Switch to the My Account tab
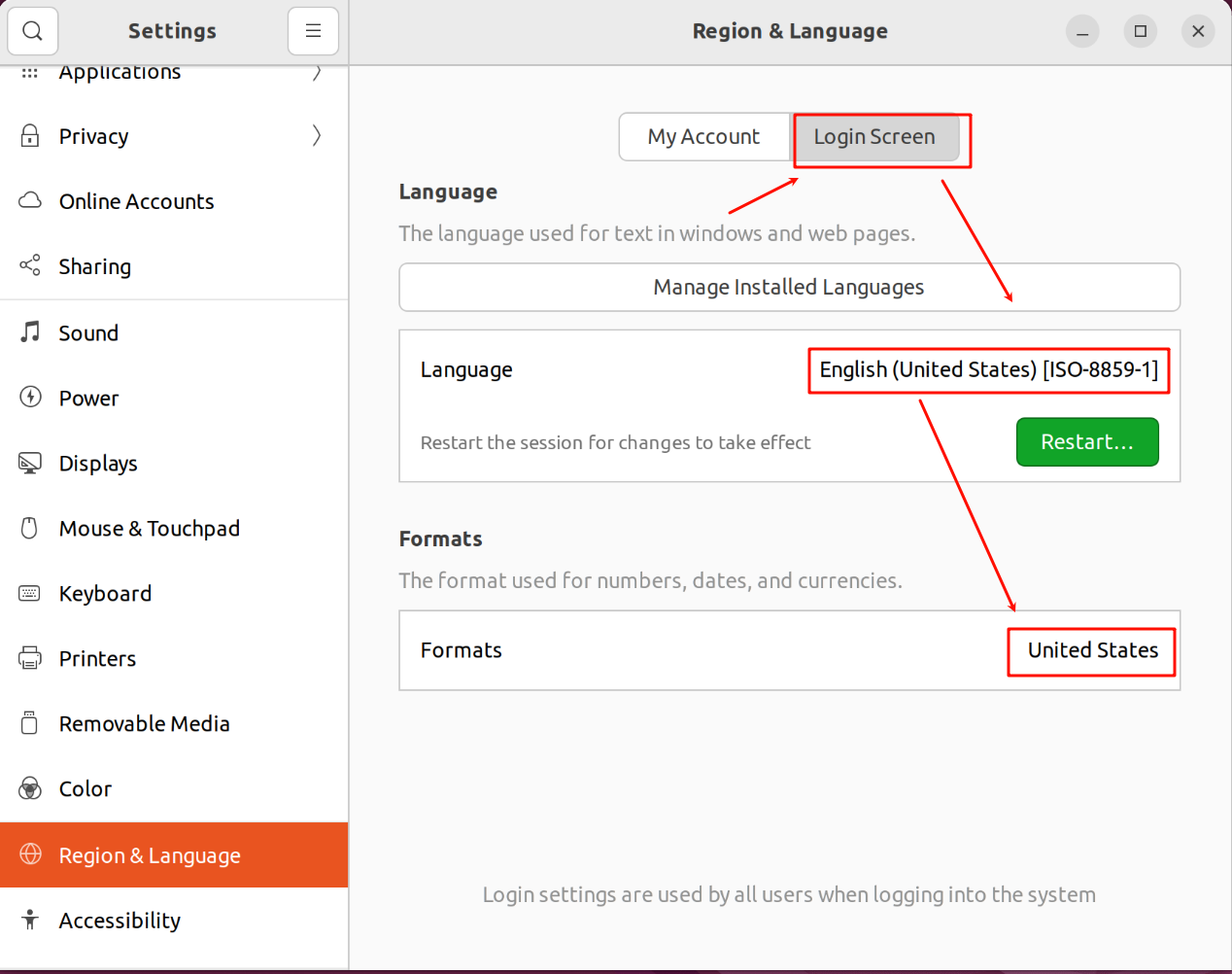Viewport: 1232px width, 974px height. pyautogui.click(x=703, y=137)
